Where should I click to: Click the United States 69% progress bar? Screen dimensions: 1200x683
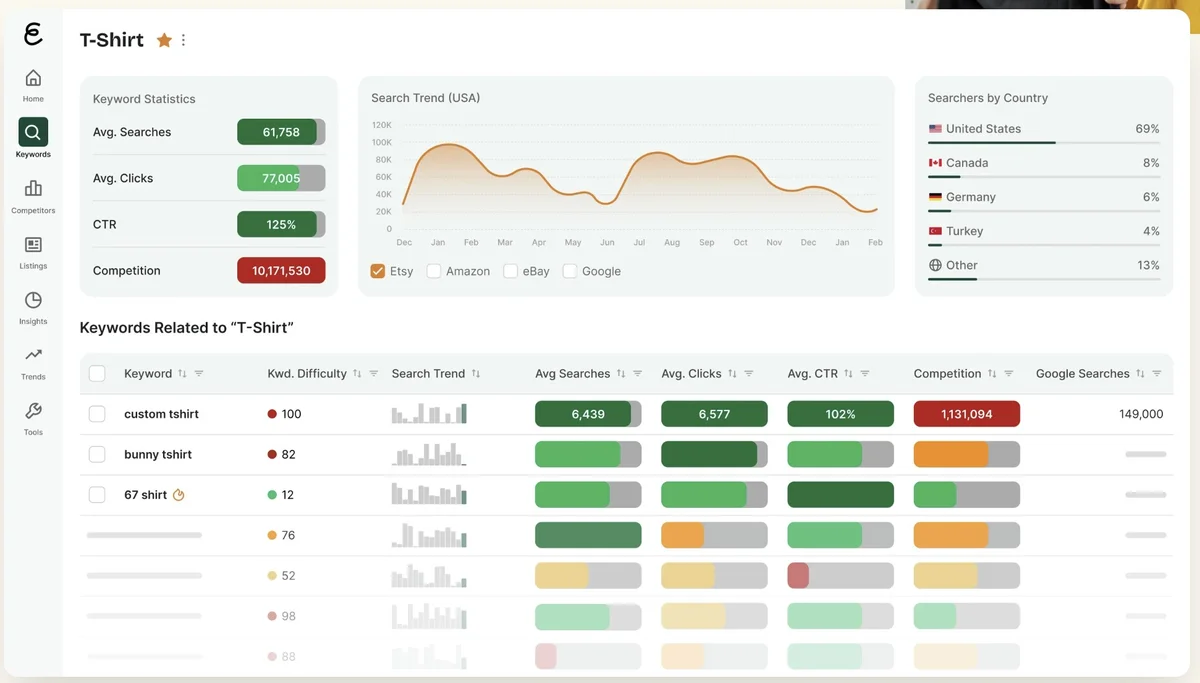click(1044, 143)
